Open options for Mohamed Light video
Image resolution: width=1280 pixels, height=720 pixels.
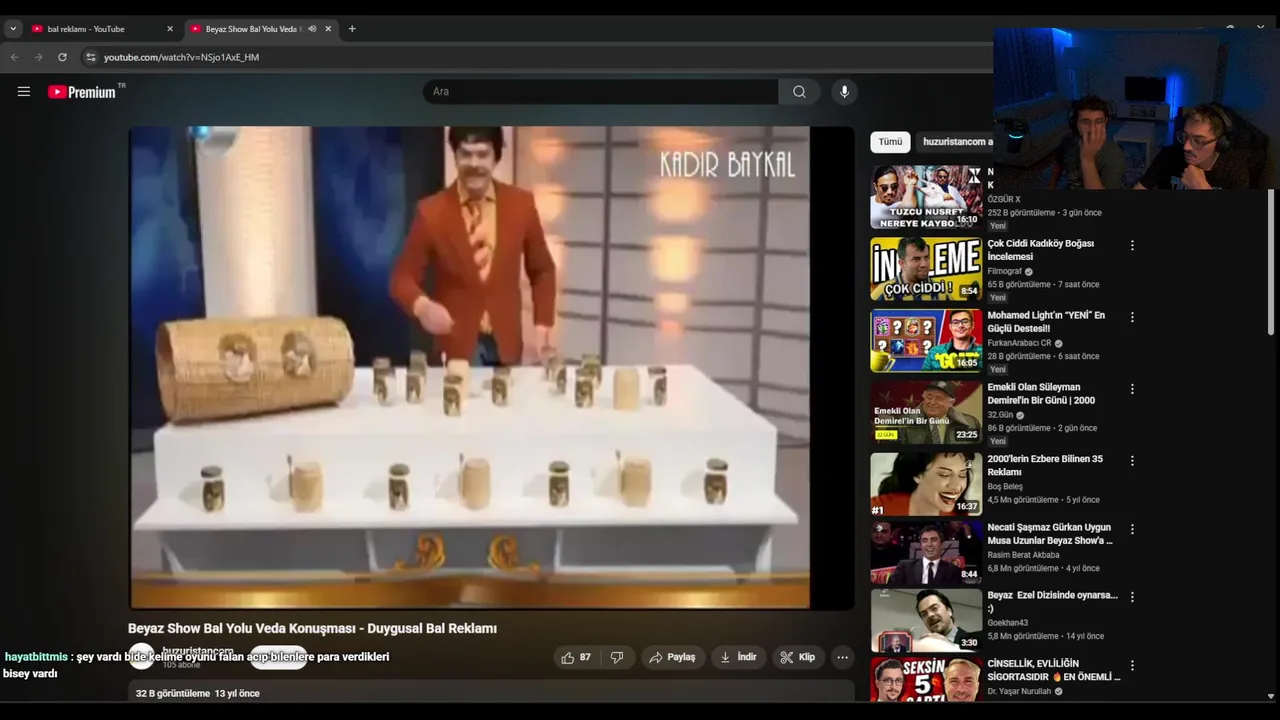1132,317
